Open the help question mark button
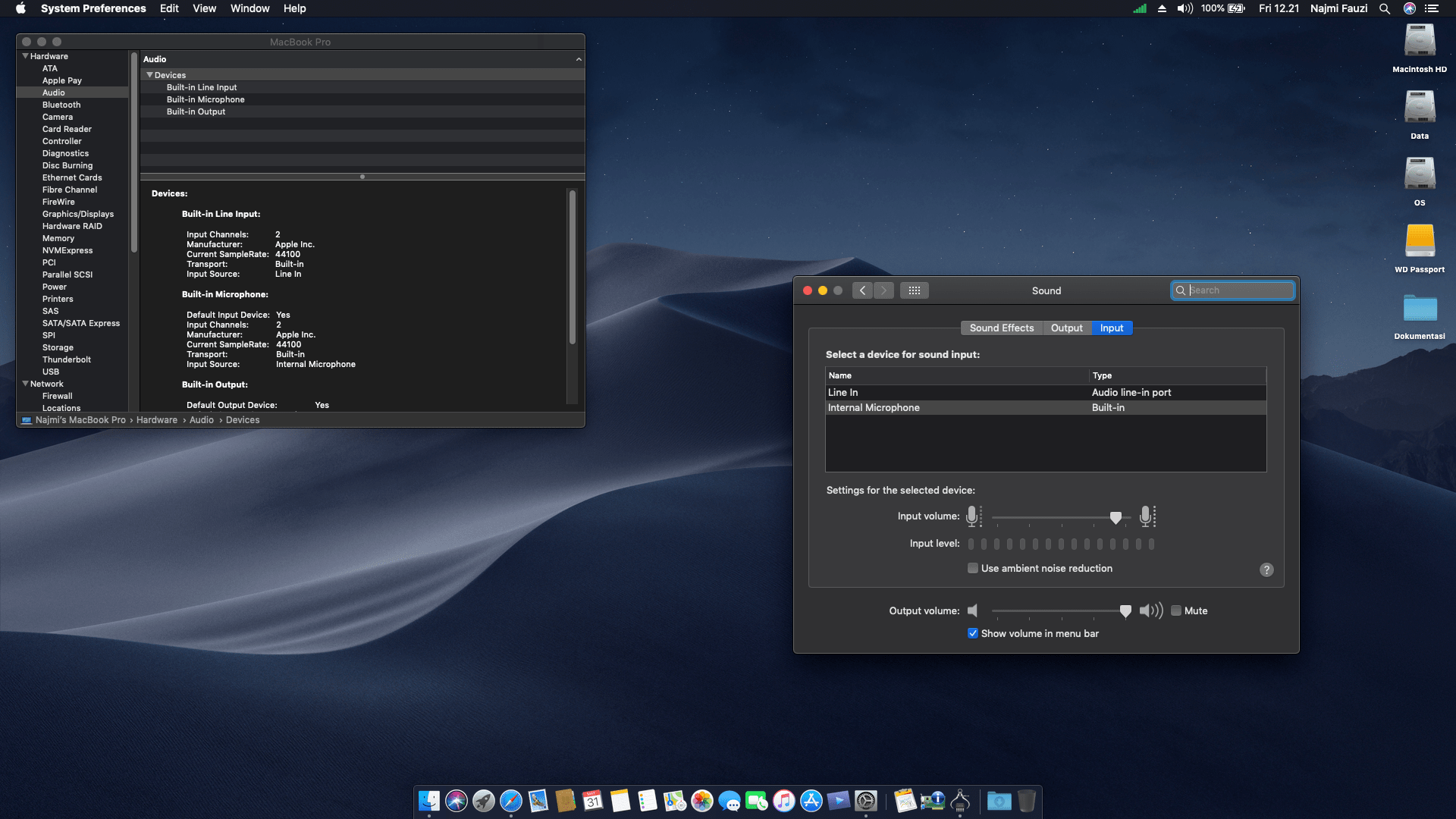The width and height of the screenshot is (1456, 819). [x=1266, y=570]
